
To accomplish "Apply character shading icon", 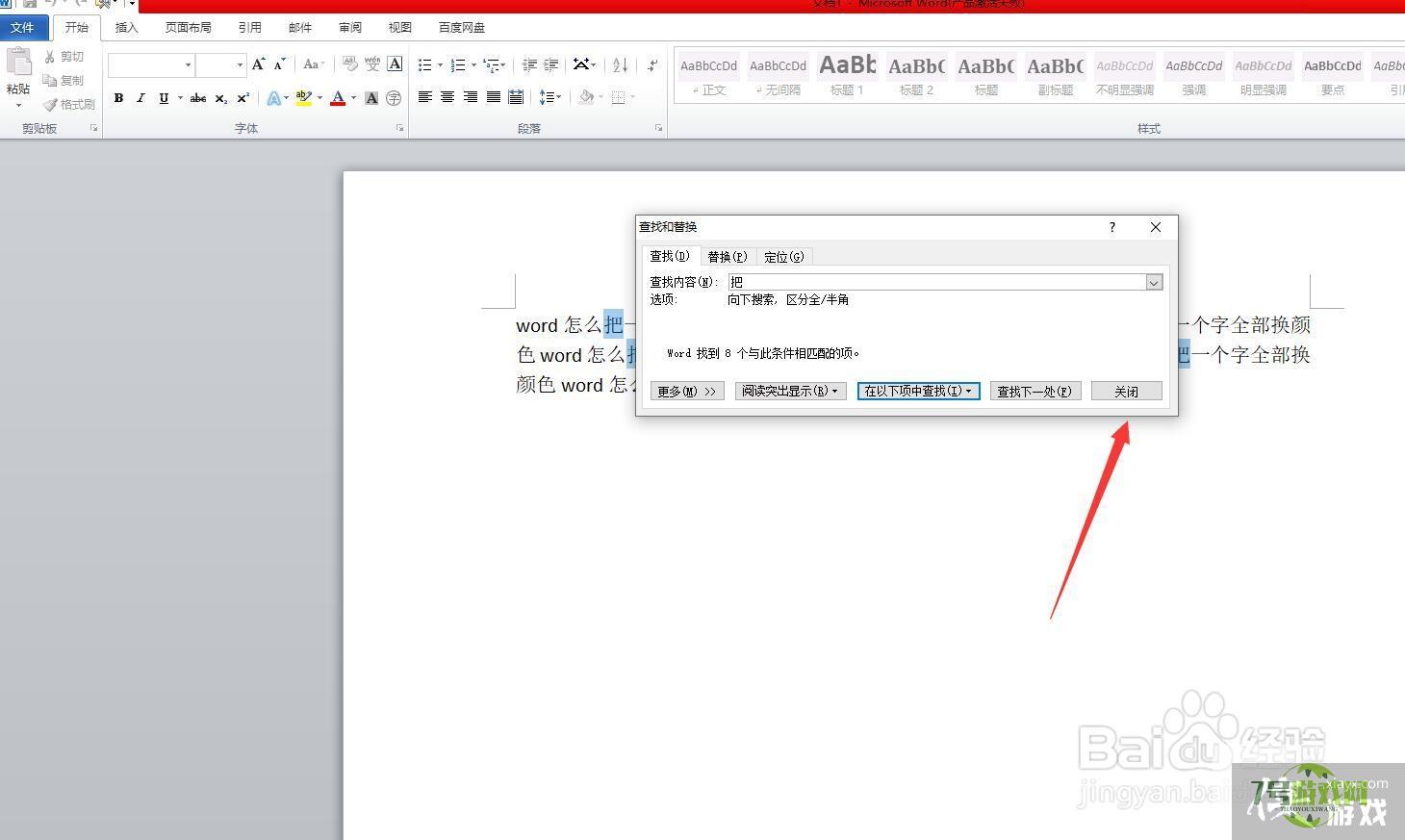I will 371,98.
